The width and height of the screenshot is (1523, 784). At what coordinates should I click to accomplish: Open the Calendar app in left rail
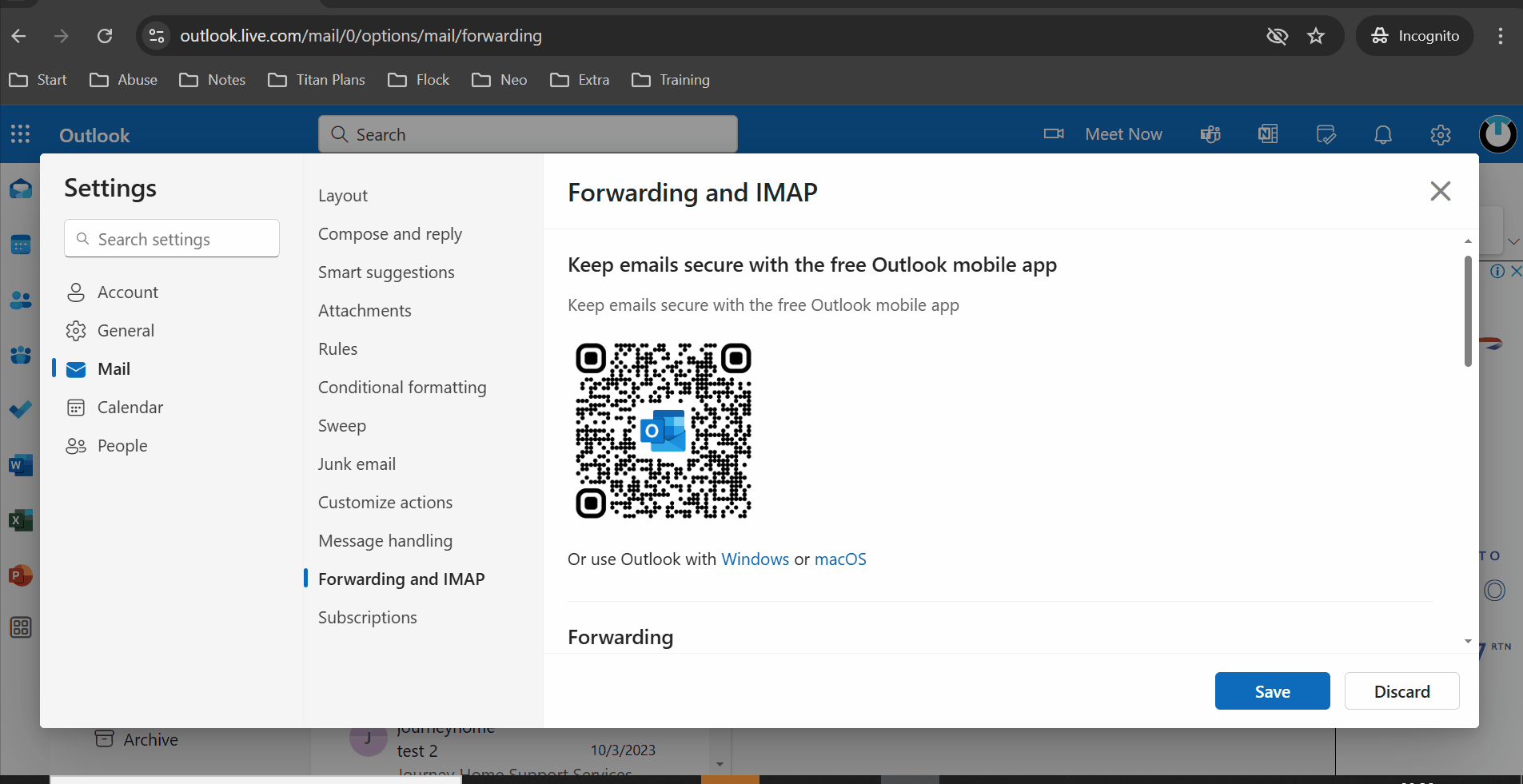coord(21,245)
